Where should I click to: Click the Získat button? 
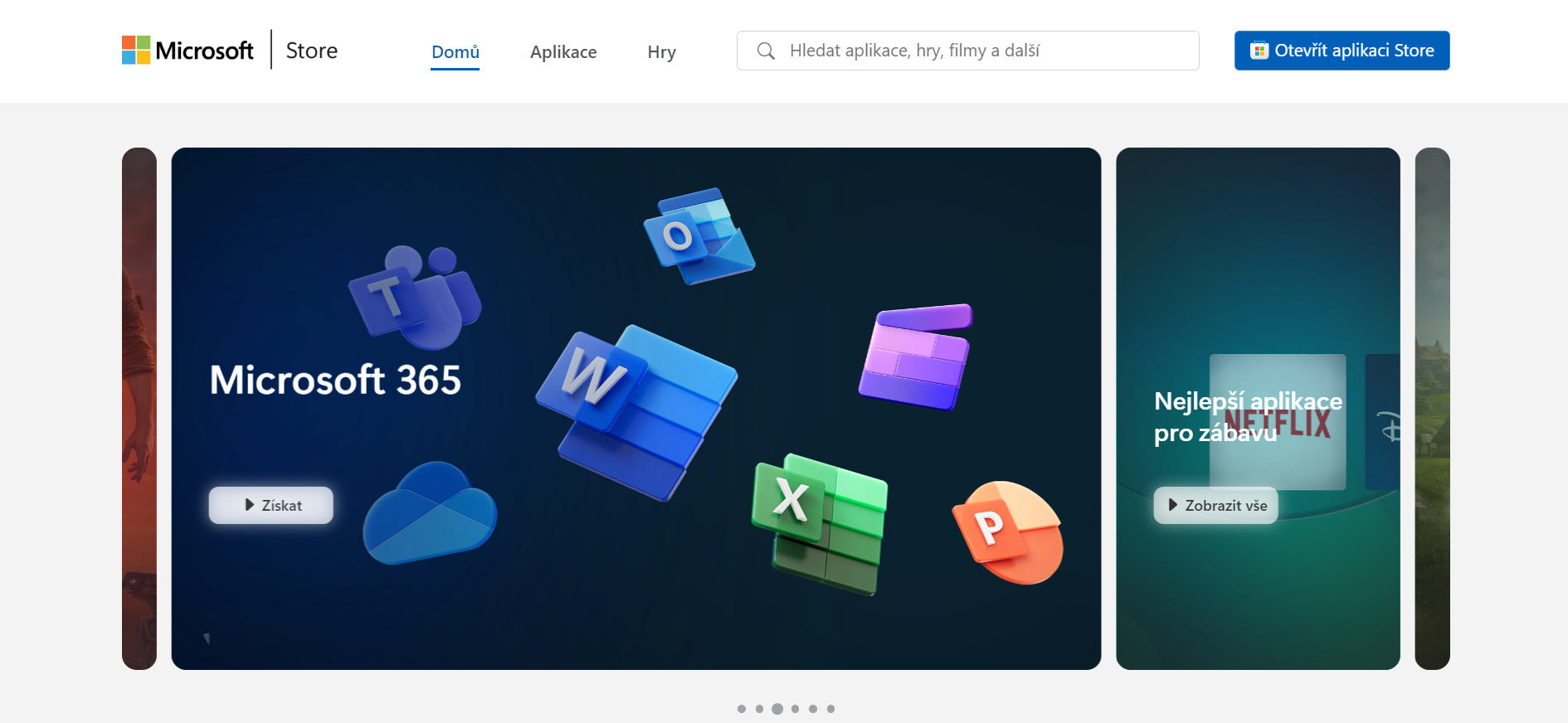tap(271, 505)
